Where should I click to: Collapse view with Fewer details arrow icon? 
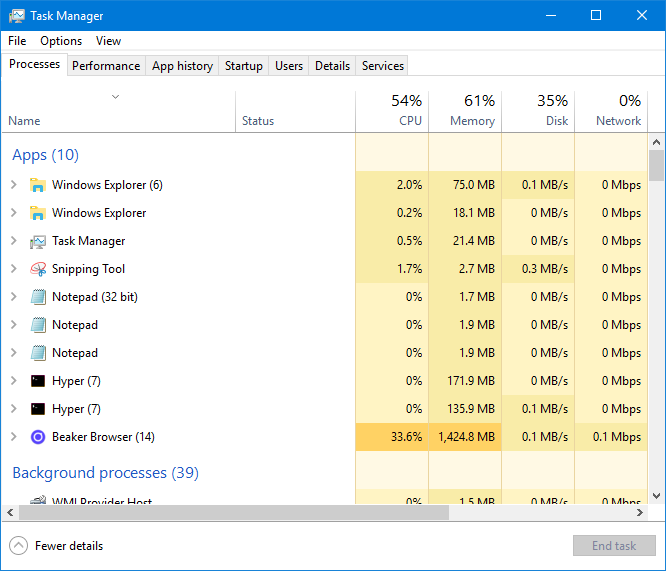pos(18,546)
